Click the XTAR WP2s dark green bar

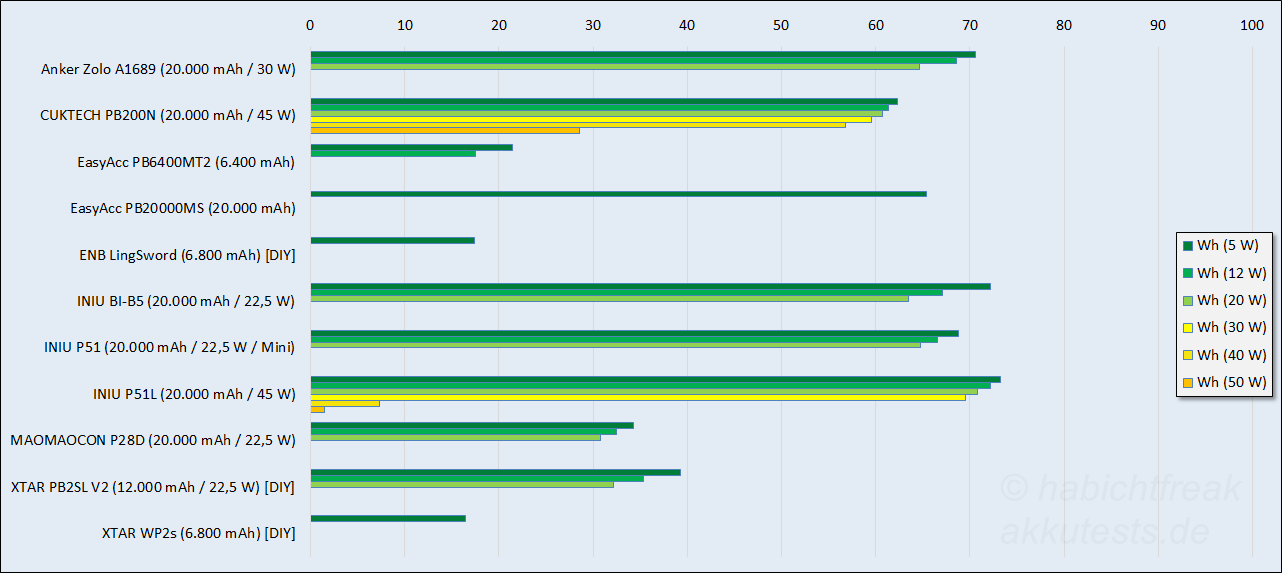pos(388,518)
